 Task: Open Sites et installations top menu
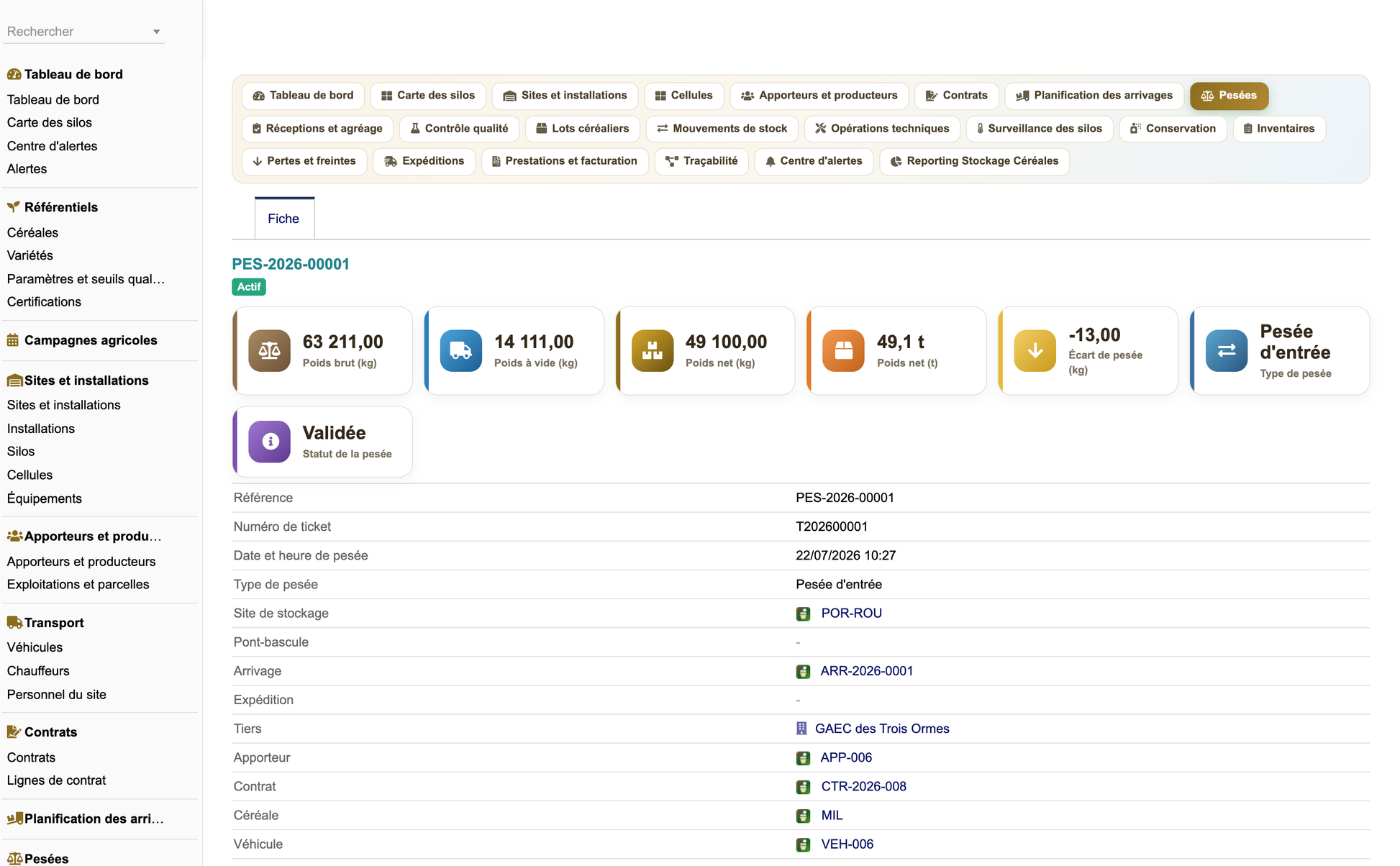(565, 96)
